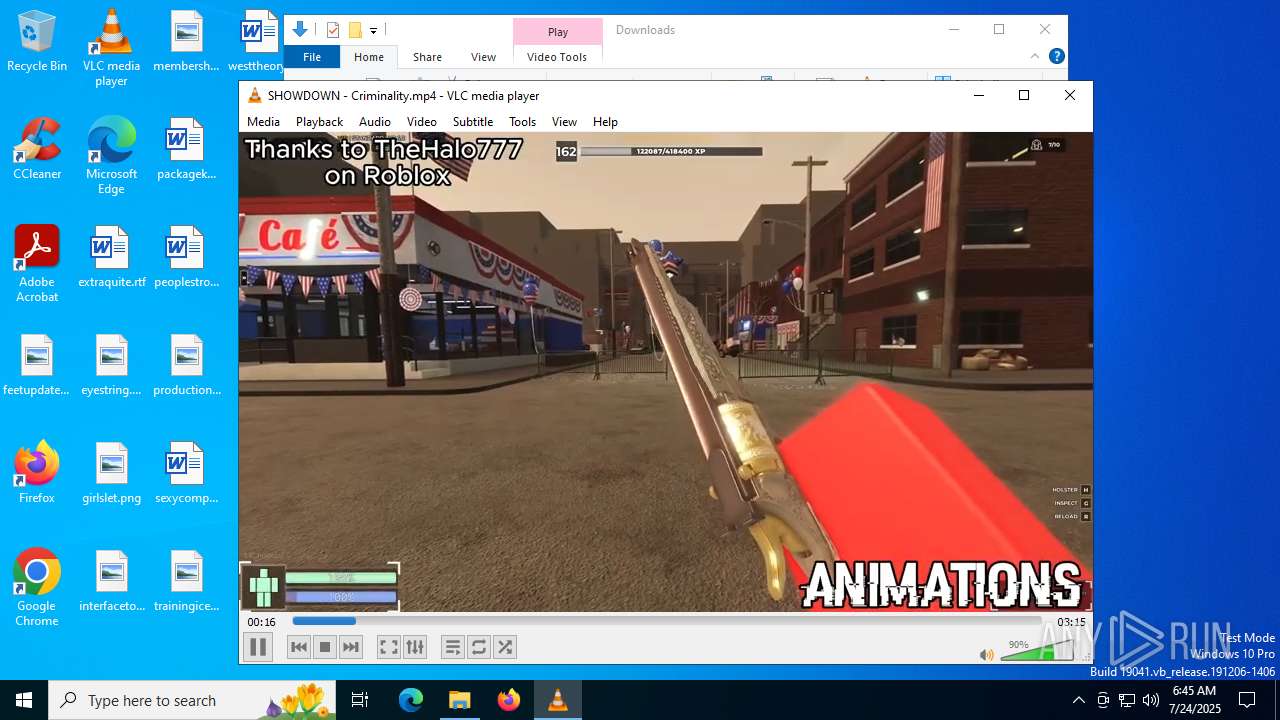Select extraquite.rtf desktop file
This screenshot has height=720, width=1280.
pyautogui.click(x=111, y=257)
